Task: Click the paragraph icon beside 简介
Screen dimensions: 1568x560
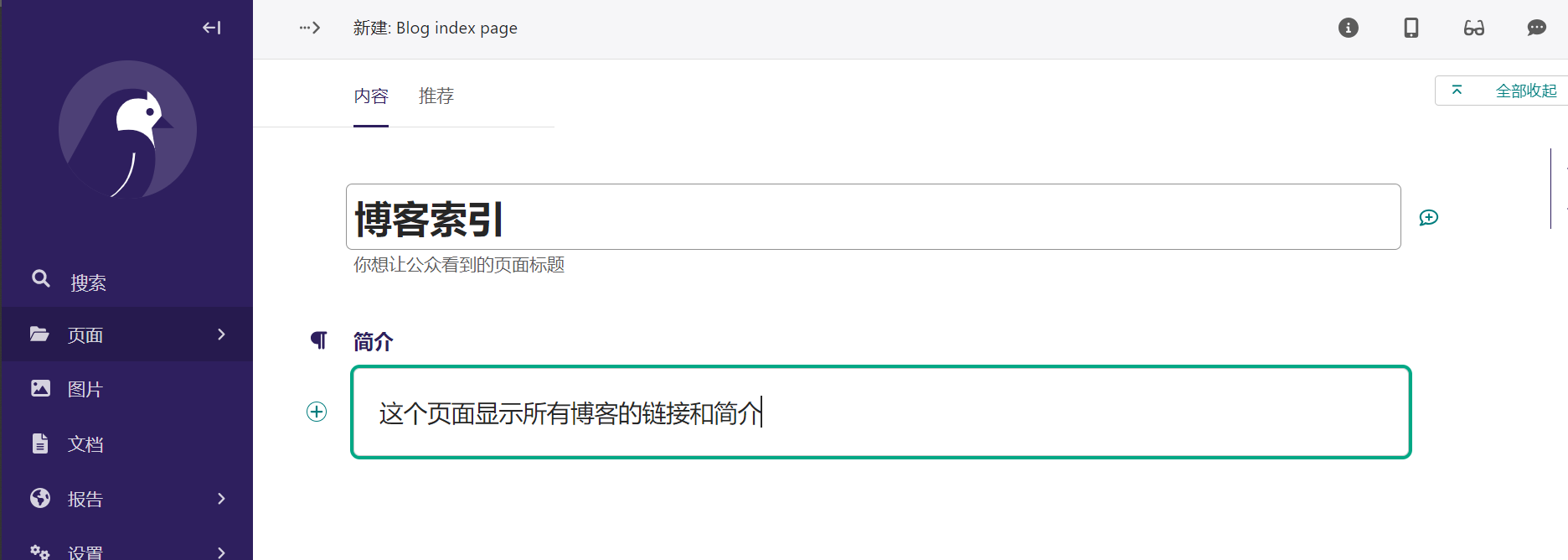Action: tap(319, 340)
